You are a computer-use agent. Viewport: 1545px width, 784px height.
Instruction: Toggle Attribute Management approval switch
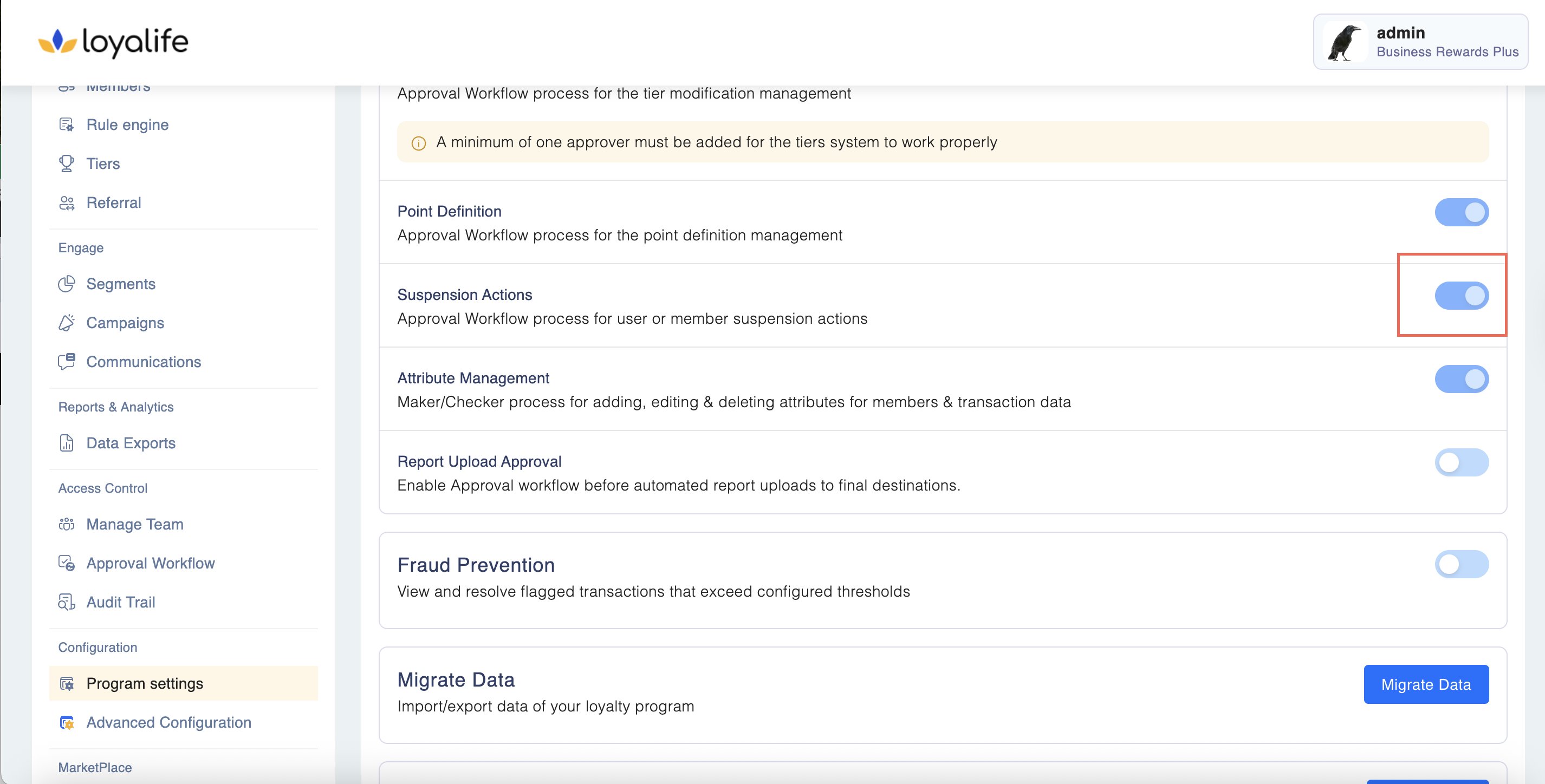[1461, 379]
